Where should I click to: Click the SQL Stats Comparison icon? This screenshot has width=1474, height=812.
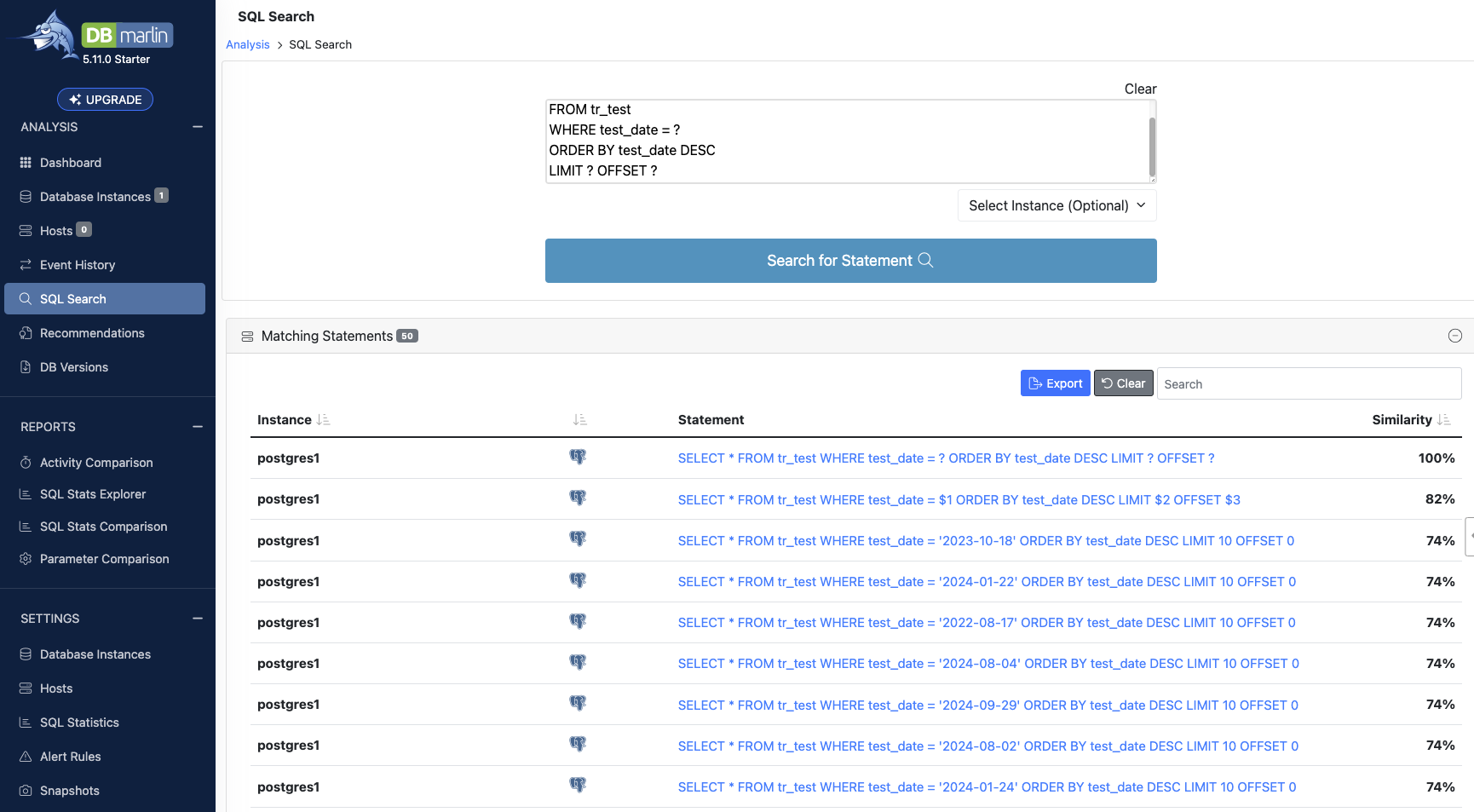point(26,527)
